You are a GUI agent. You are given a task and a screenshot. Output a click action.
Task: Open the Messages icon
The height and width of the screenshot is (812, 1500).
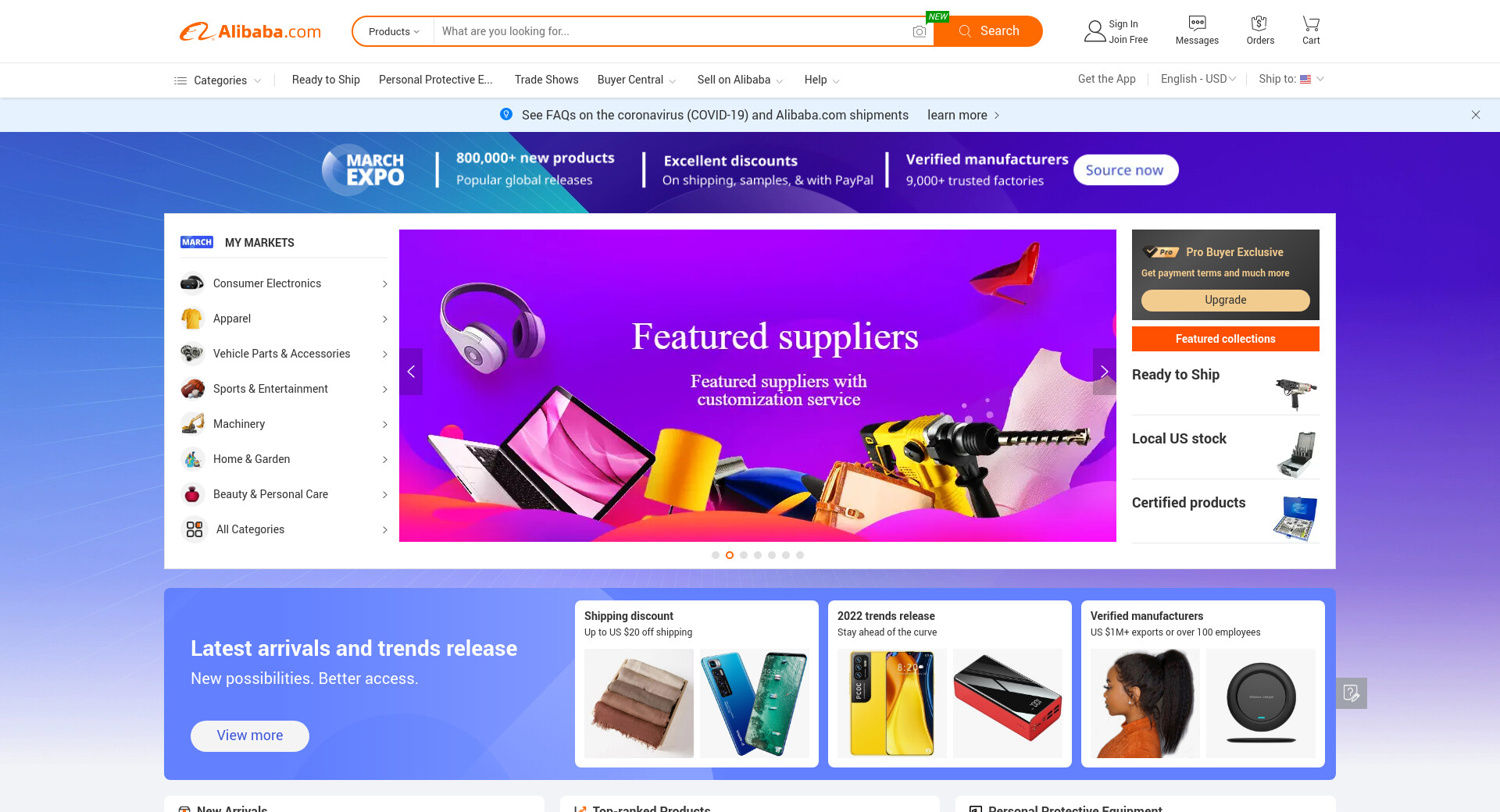tap(1197, 23)
